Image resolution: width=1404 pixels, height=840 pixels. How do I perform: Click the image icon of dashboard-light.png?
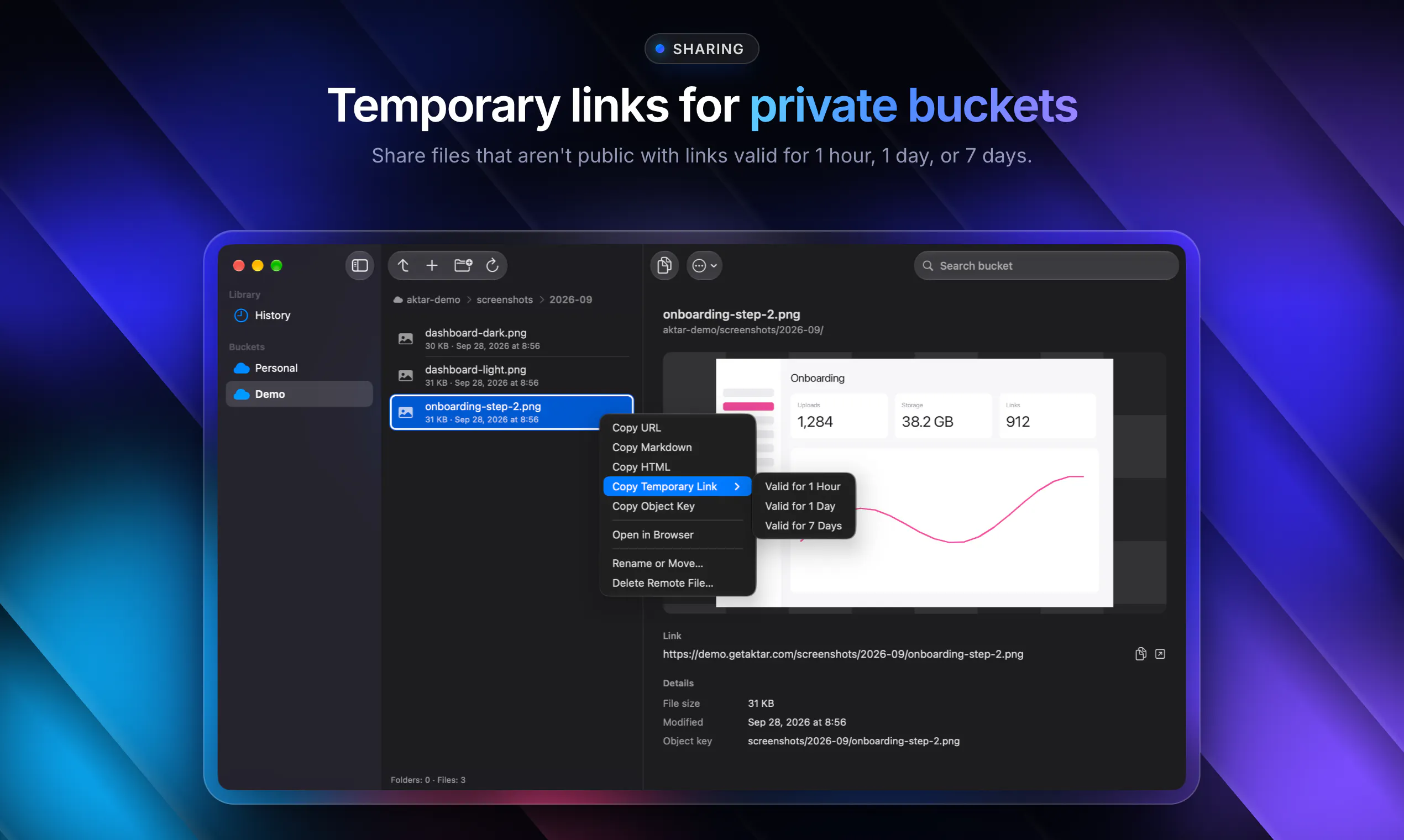click(x=405, y=375)
